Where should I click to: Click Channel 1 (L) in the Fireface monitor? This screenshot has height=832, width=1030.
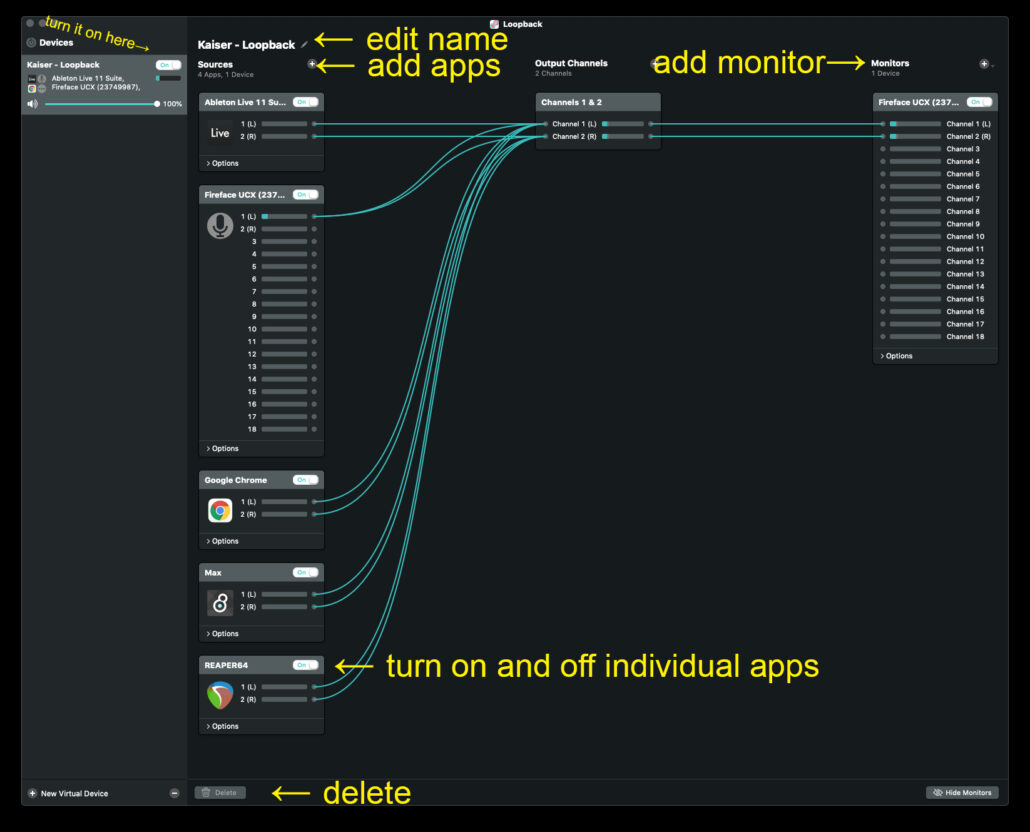pyautogui.click(x=968, y=123)
